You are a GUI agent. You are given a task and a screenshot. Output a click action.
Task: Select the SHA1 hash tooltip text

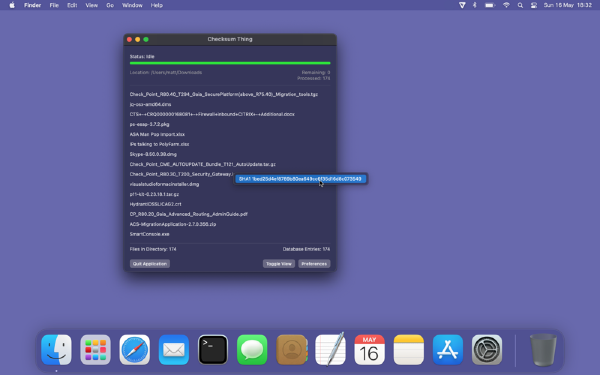click(x=300, y=179)
